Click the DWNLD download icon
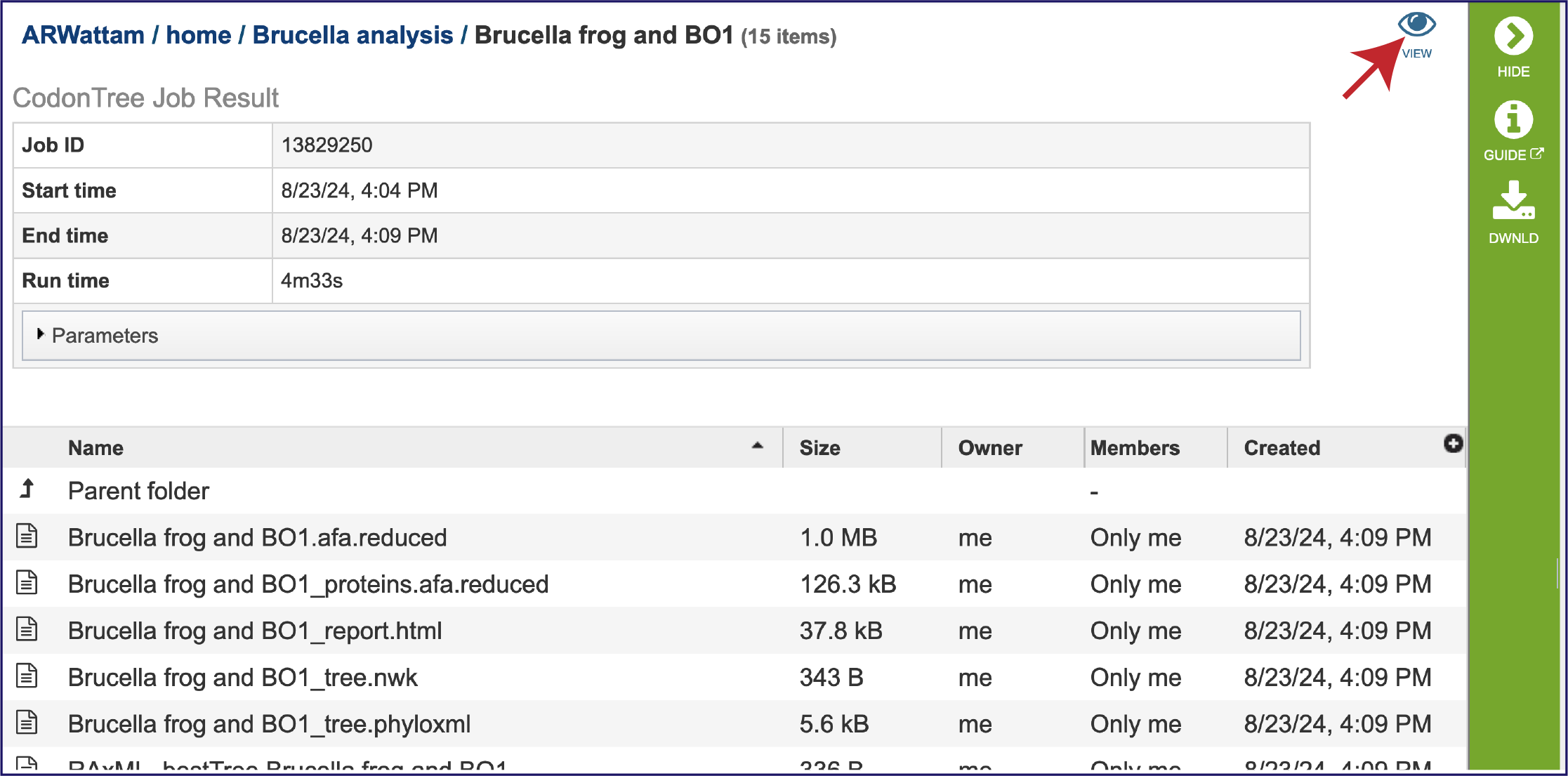Image resolution: width=1568 pixels, height=776 pixels. click(x=1513, y=202)
